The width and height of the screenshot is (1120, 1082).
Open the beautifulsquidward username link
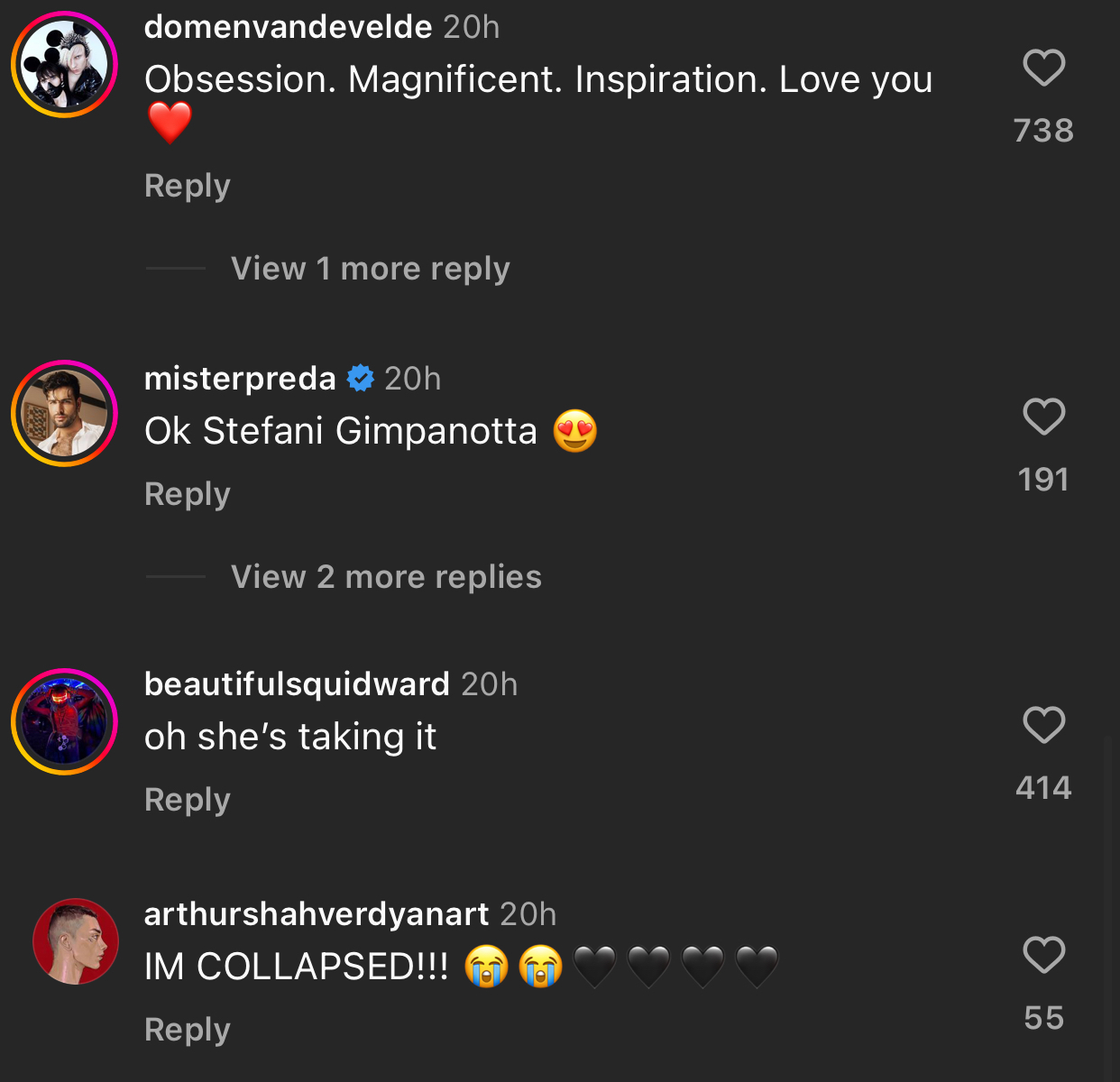point(297,684)
